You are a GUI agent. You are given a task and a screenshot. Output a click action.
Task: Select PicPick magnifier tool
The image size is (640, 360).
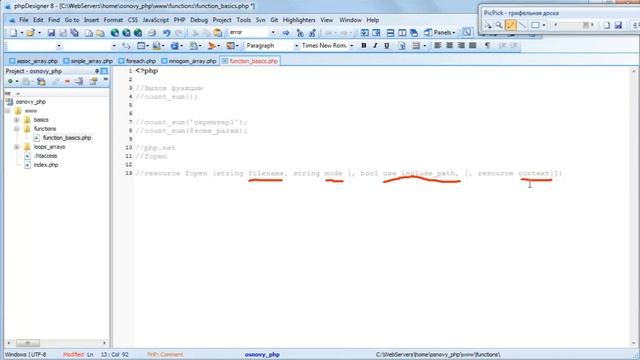coord(499,25)
